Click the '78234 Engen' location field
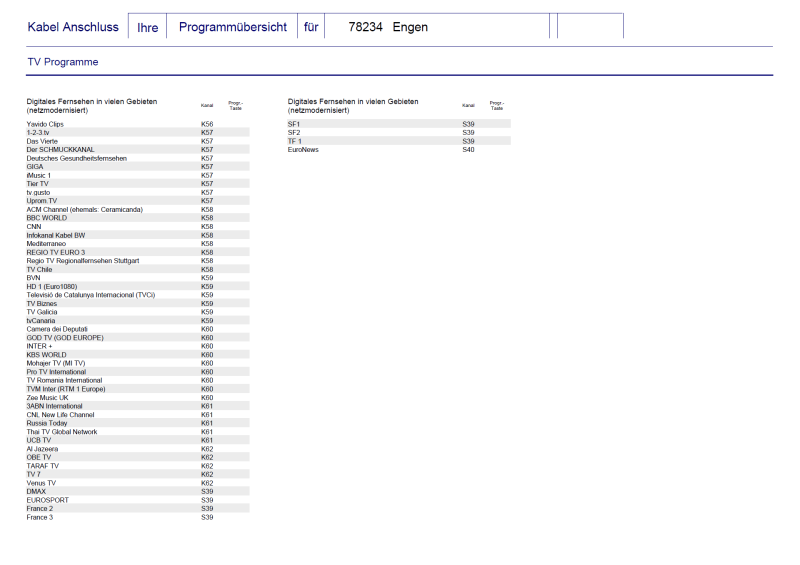 [x=437, y=27]
